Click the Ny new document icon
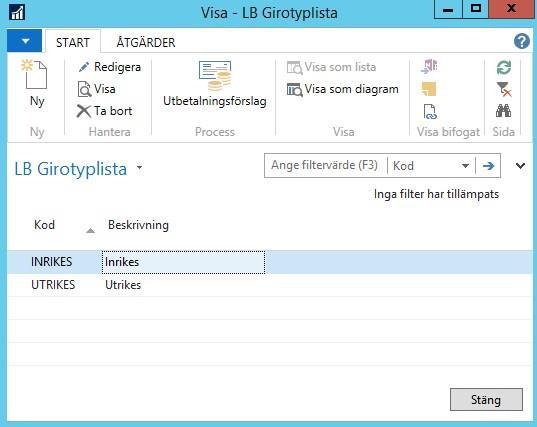The image size is (537, 427). tap(34, 74)
